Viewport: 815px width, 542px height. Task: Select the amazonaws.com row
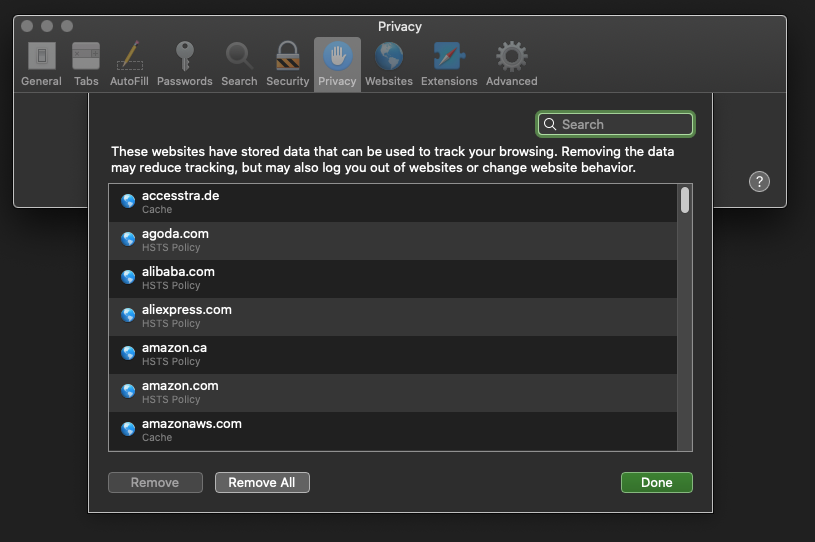(393, 431)
